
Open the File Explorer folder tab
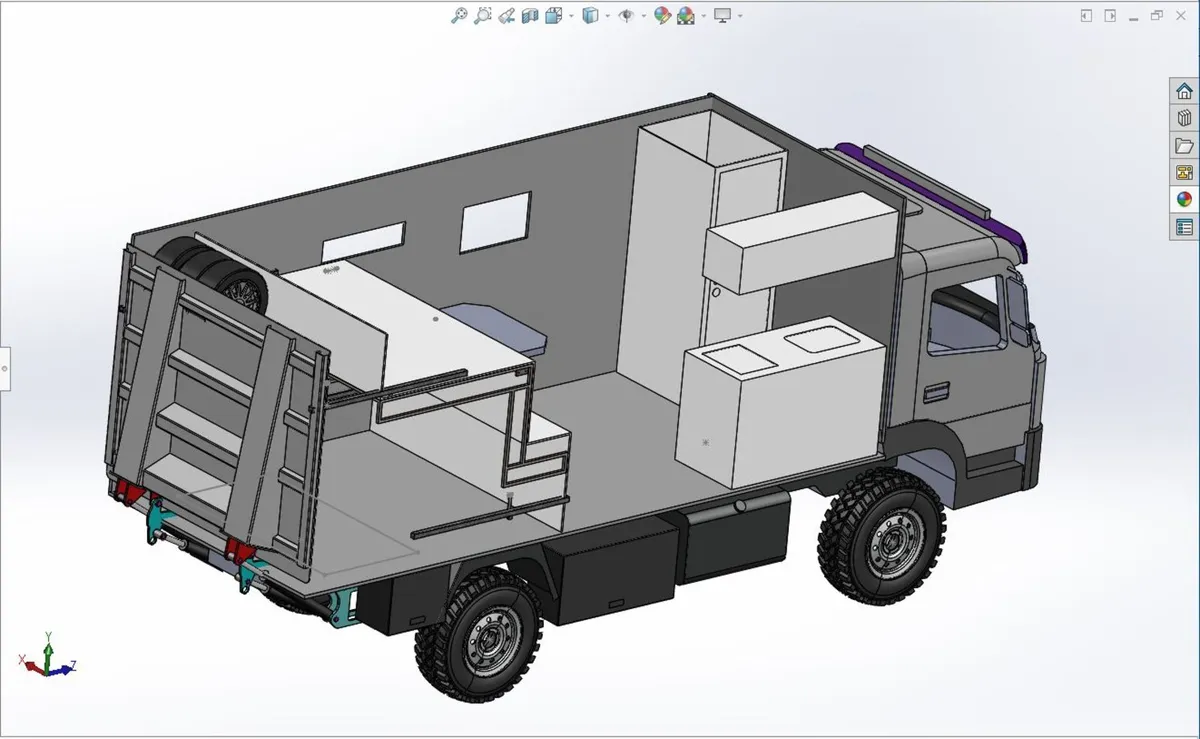coord(1184,145)
